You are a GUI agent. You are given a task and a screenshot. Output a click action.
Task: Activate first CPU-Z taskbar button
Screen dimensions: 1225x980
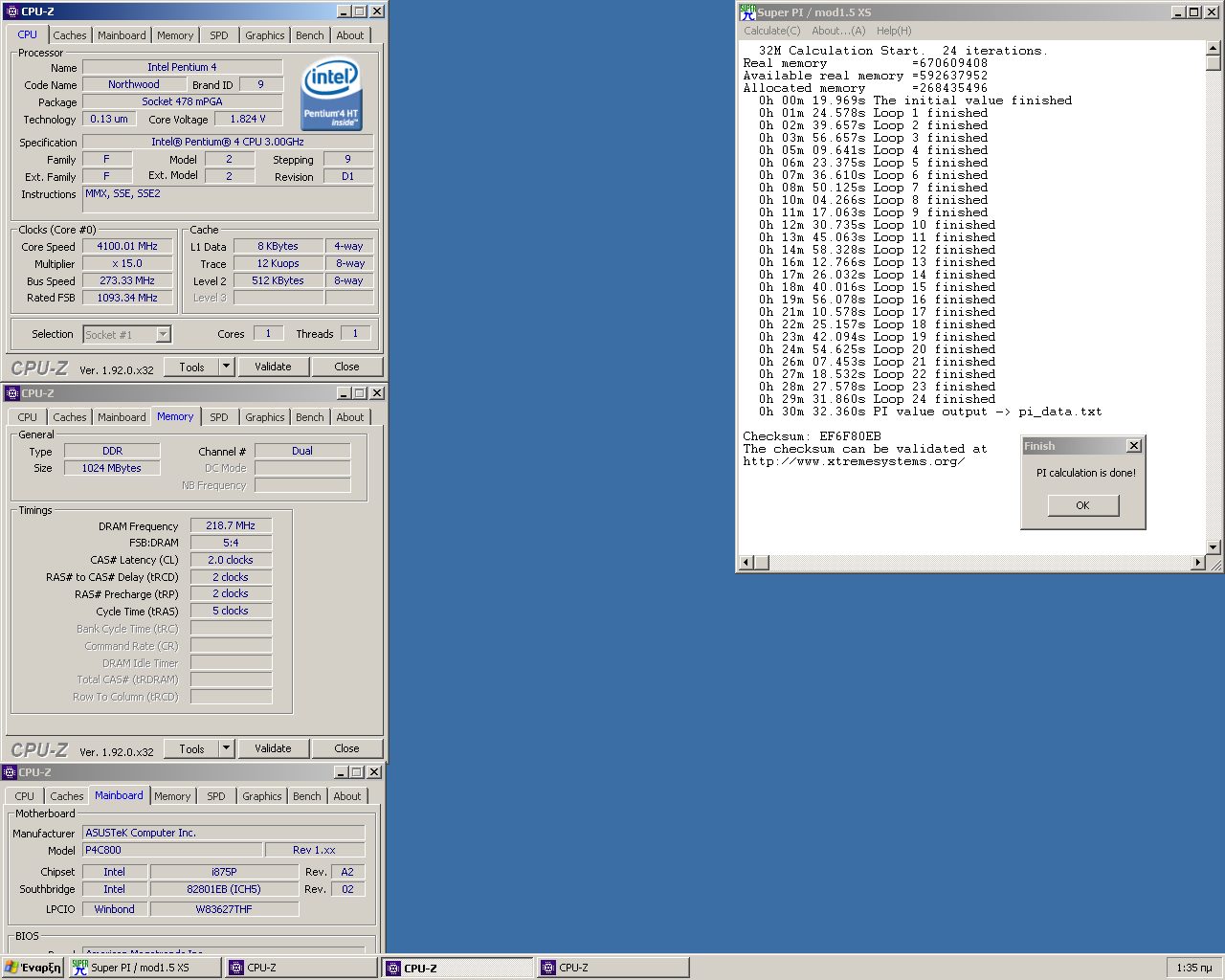[x=301, y=968]
